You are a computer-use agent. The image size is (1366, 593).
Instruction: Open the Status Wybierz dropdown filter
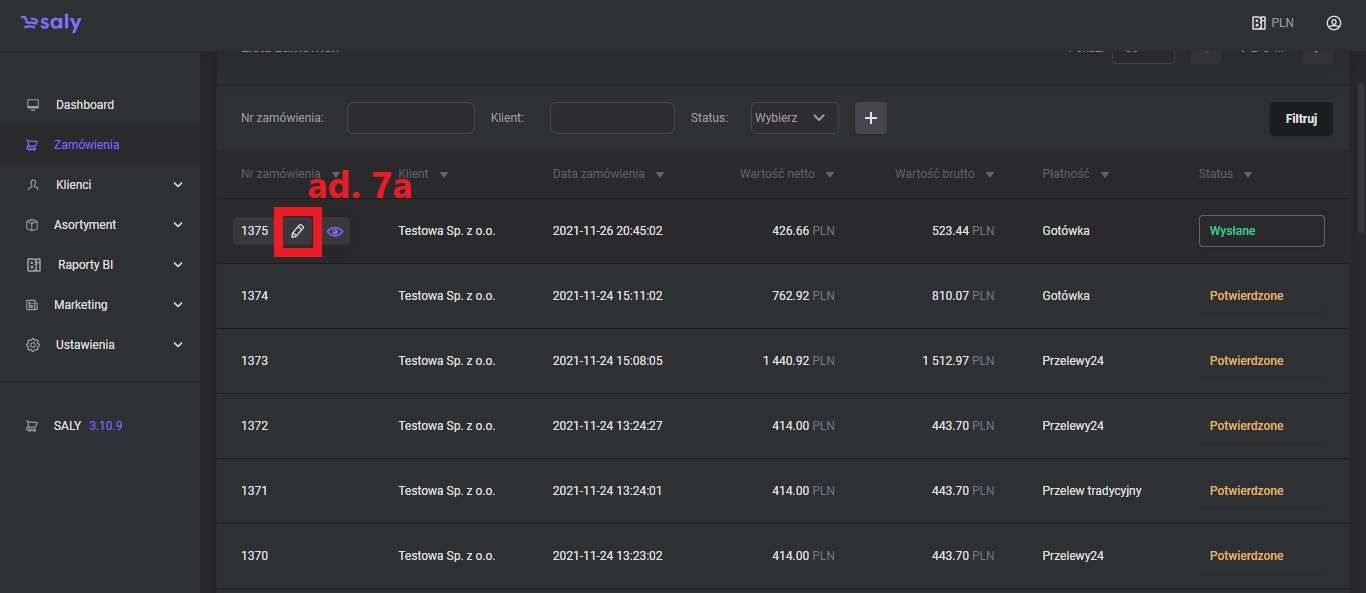[x=794, y=118]
